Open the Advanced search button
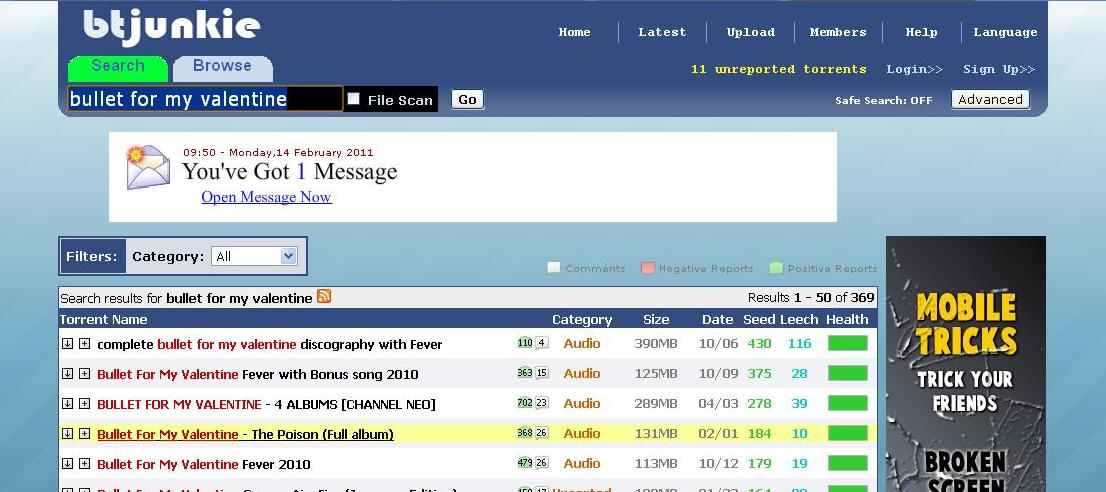 (x=990, y=99)
